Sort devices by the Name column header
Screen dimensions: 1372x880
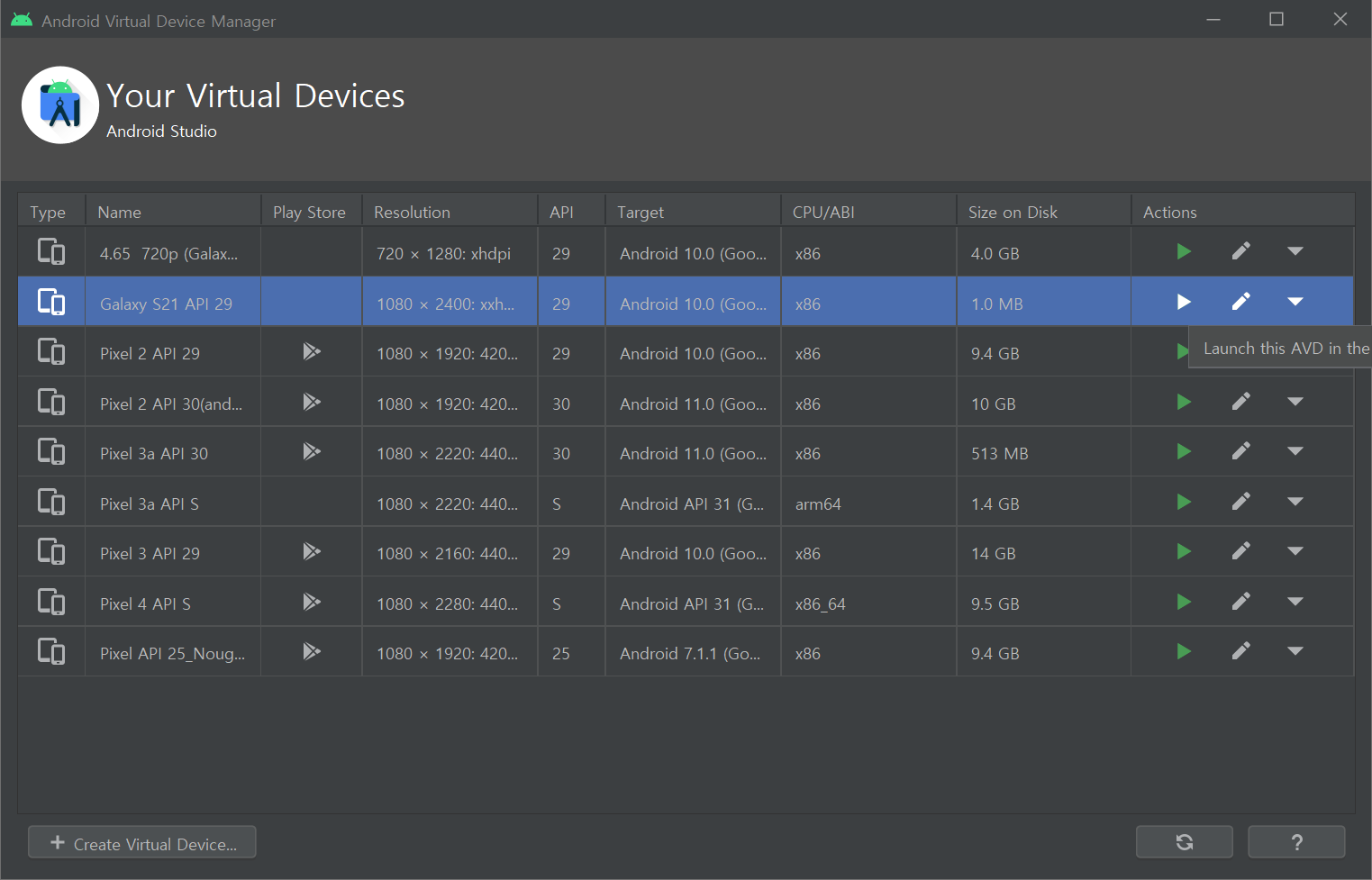tap(120, 213)
